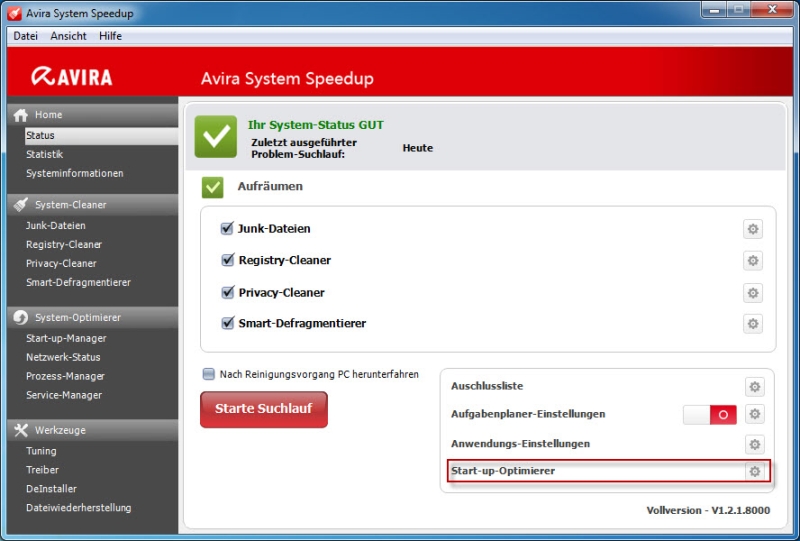Click the large green system status checkmark
Viewport: 800px width, 541px height.
[216, 136]
